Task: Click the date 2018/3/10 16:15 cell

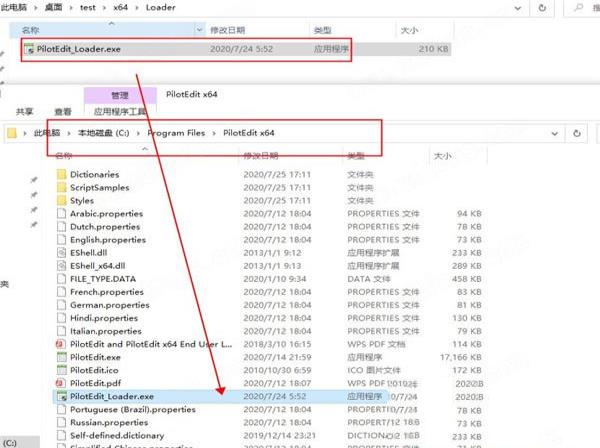Action: coord(277,344)
